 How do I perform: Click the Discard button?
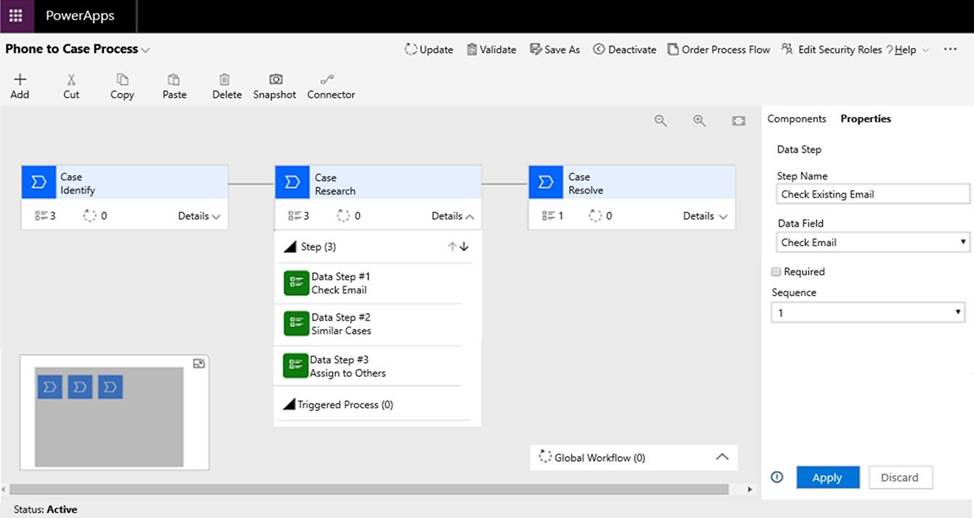(x=899, y=478)
